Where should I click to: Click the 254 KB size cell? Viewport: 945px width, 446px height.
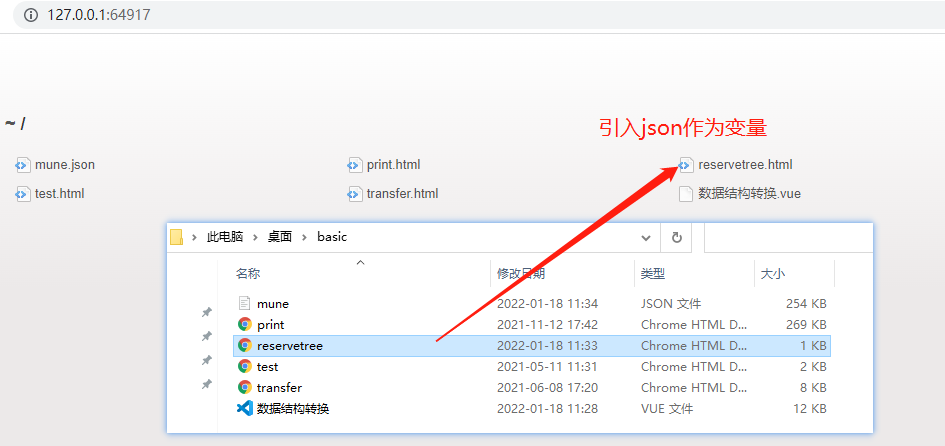point(806,304)
